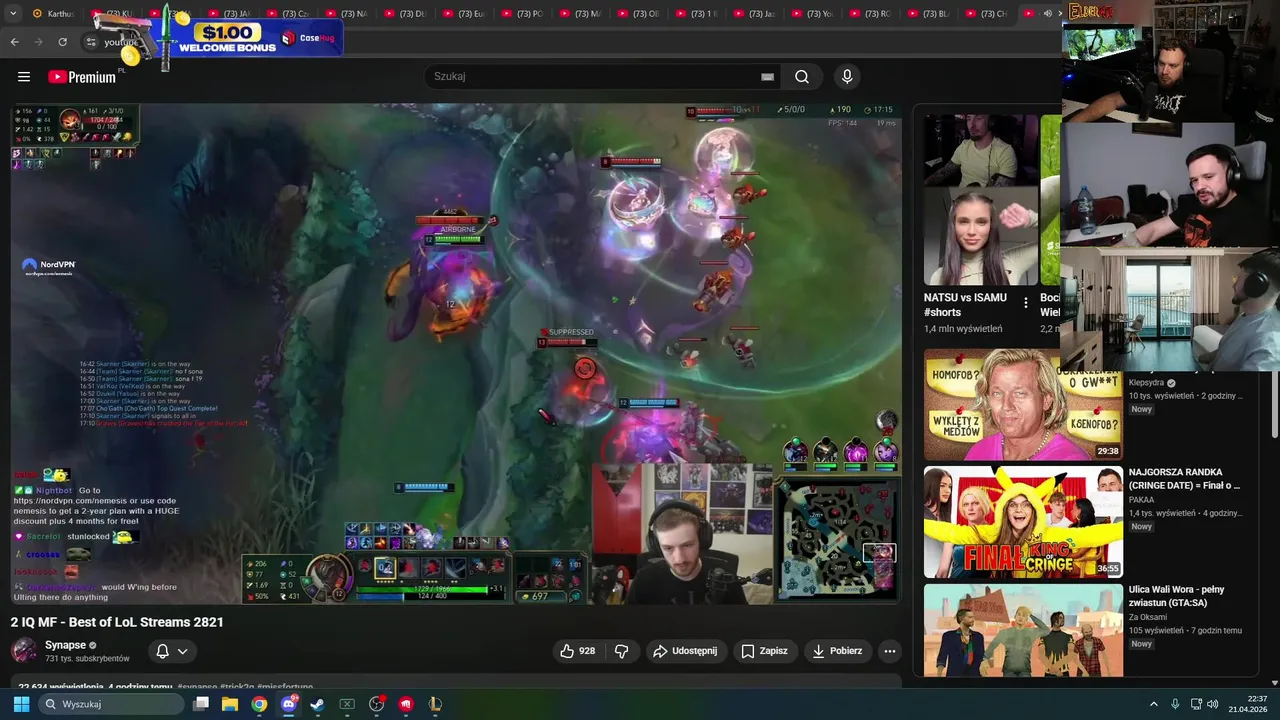This screenshot has height=720, width=1280.
Task: Click the magnifier search button
Action: coord(802,76)
